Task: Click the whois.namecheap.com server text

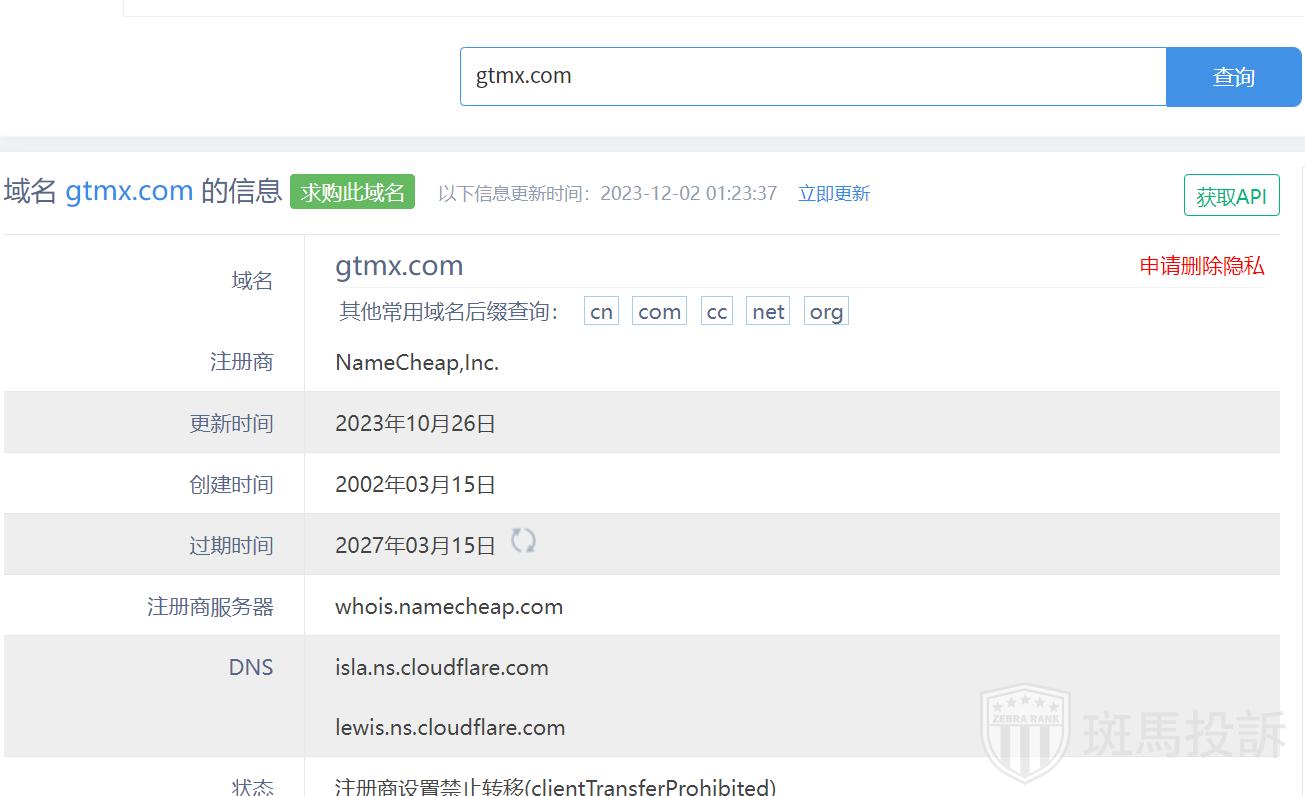Action: [x=449, y=607]
